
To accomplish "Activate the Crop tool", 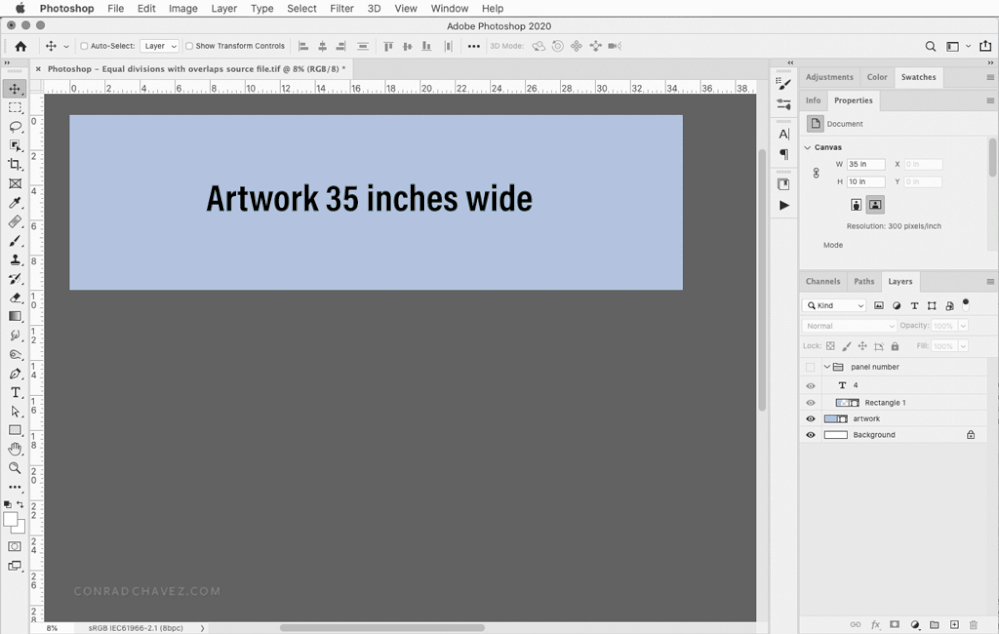I will tap(15, 164).
